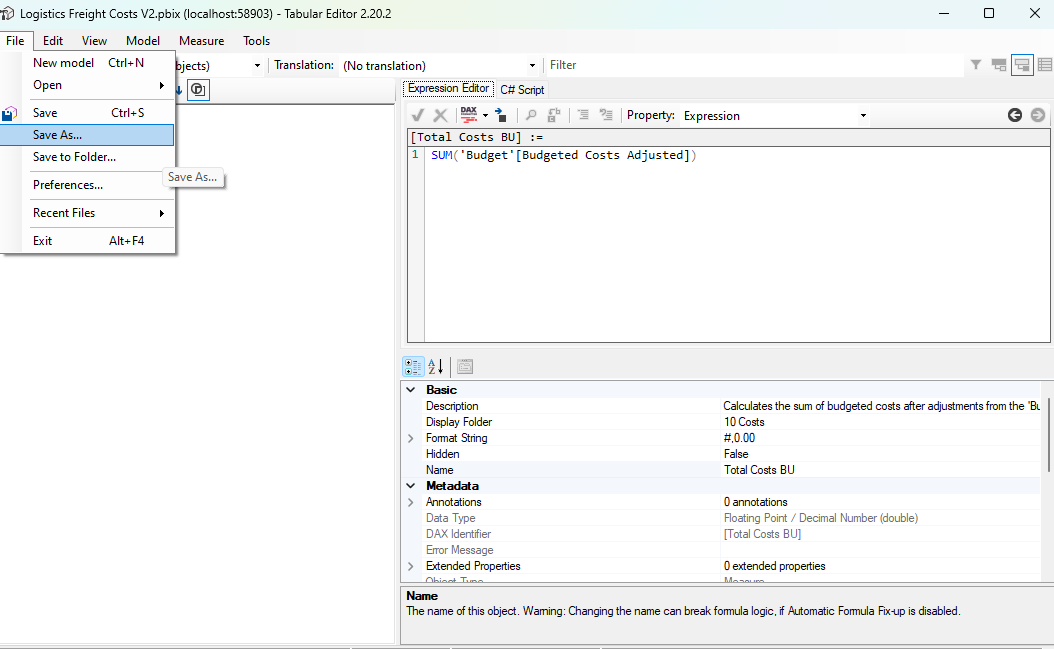Switch off the highlighted tree layout view toggle
This screenshot has height=649, width=1054.
[x=1022, y=64]
